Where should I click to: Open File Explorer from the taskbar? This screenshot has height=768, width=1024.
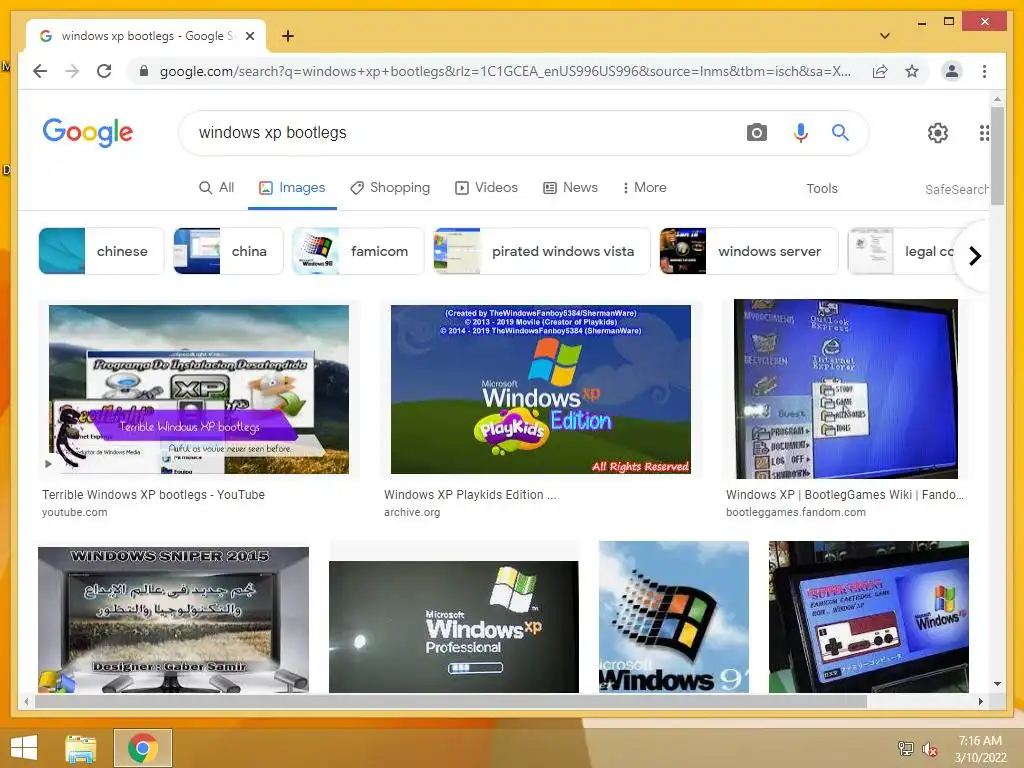81,748
